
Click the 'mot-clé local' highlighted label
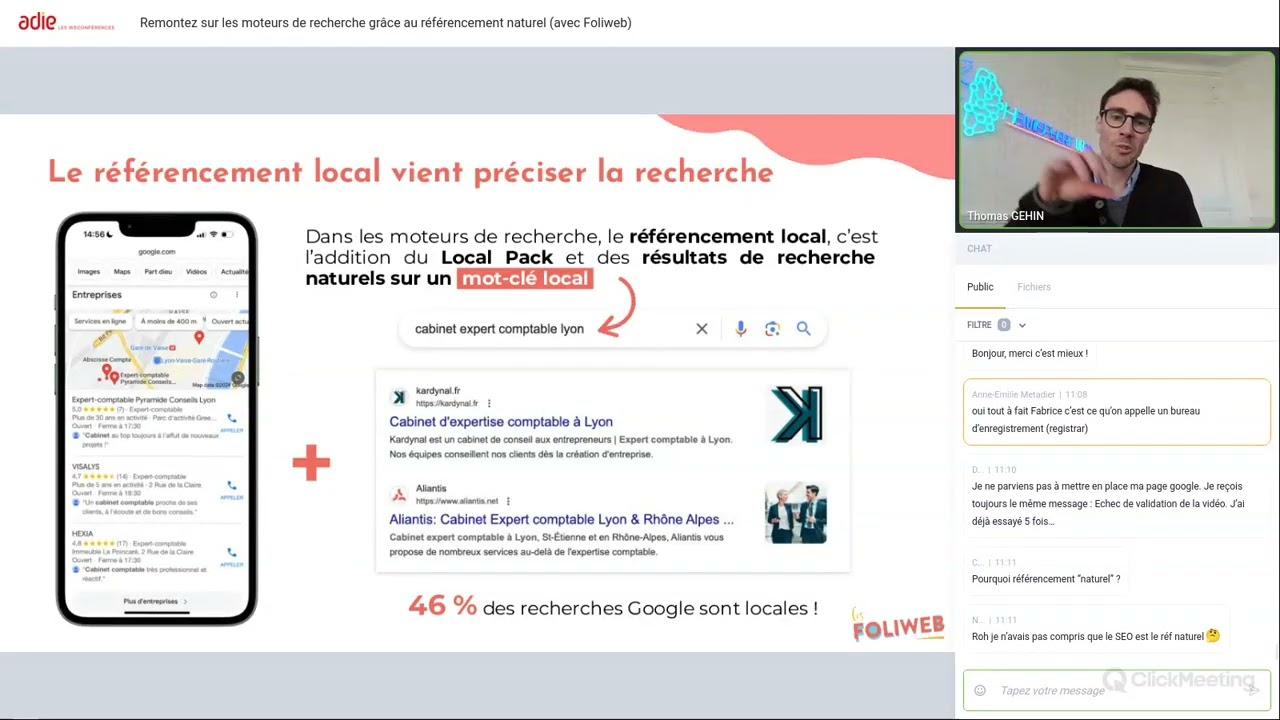tap(525, 279)
